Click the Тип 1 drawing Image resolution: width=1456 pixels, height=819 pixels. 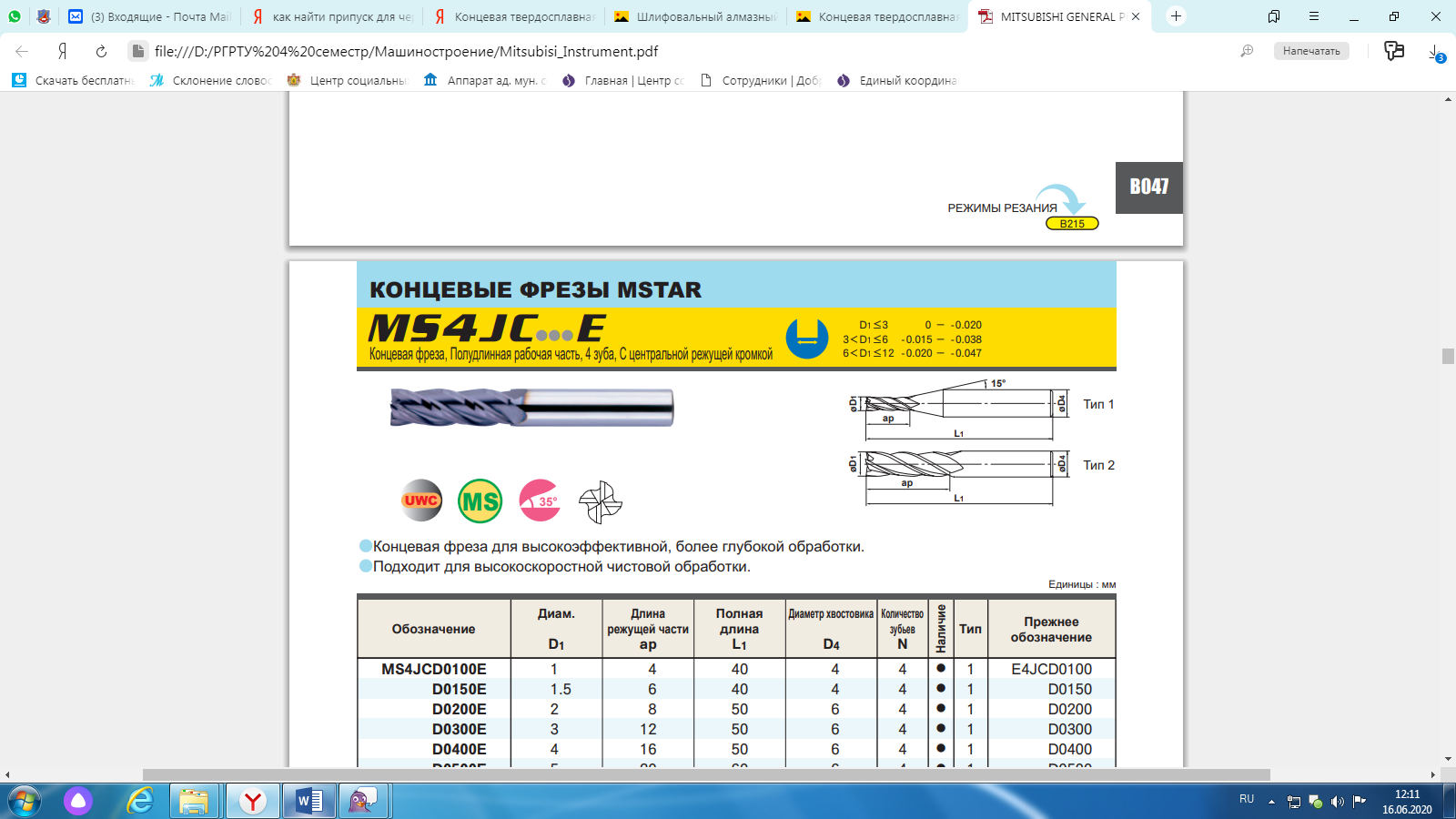click(x=960, y=408)
